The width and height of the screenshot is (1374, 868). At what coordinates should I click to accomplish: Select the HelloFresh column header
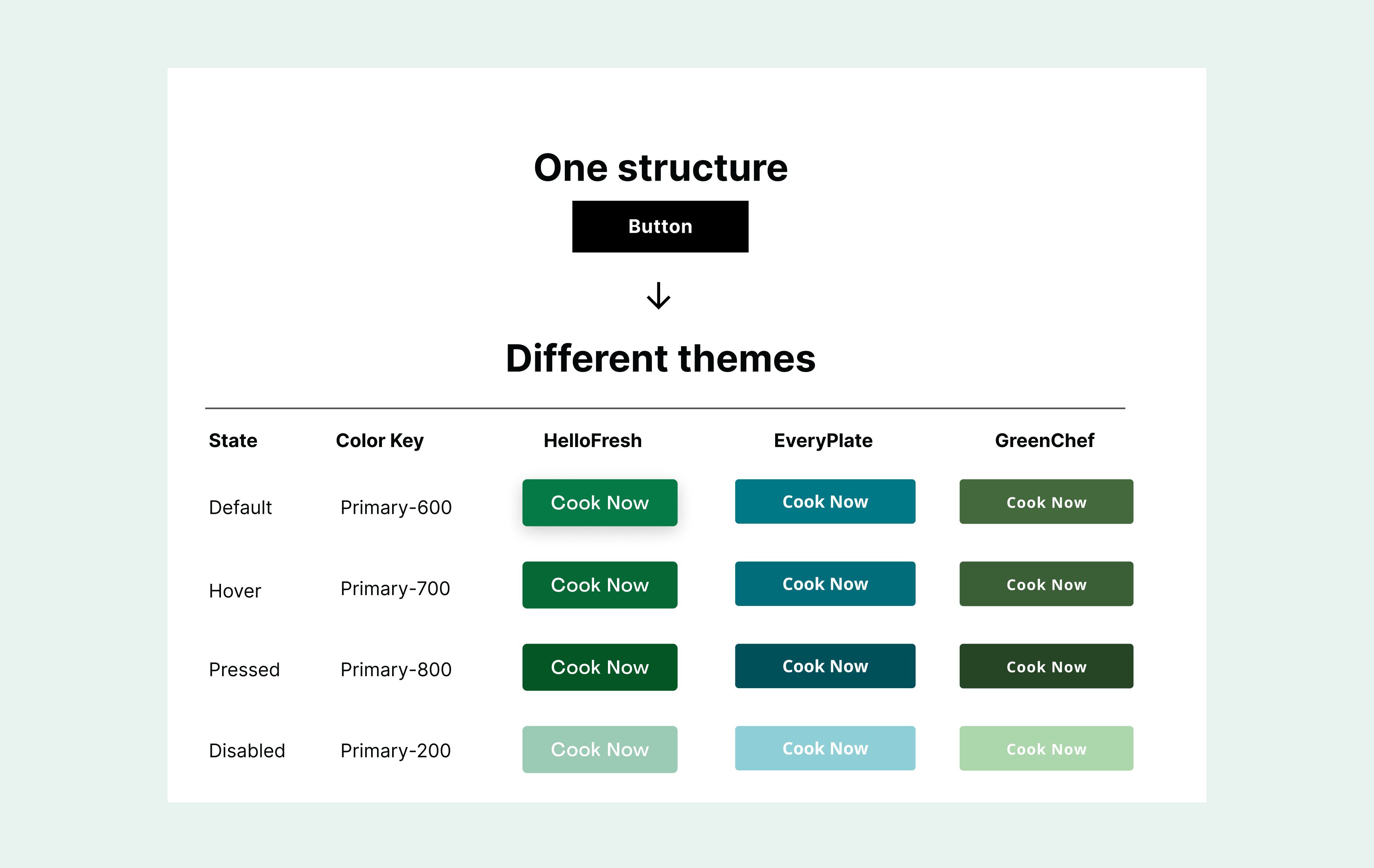coord(593,441)
